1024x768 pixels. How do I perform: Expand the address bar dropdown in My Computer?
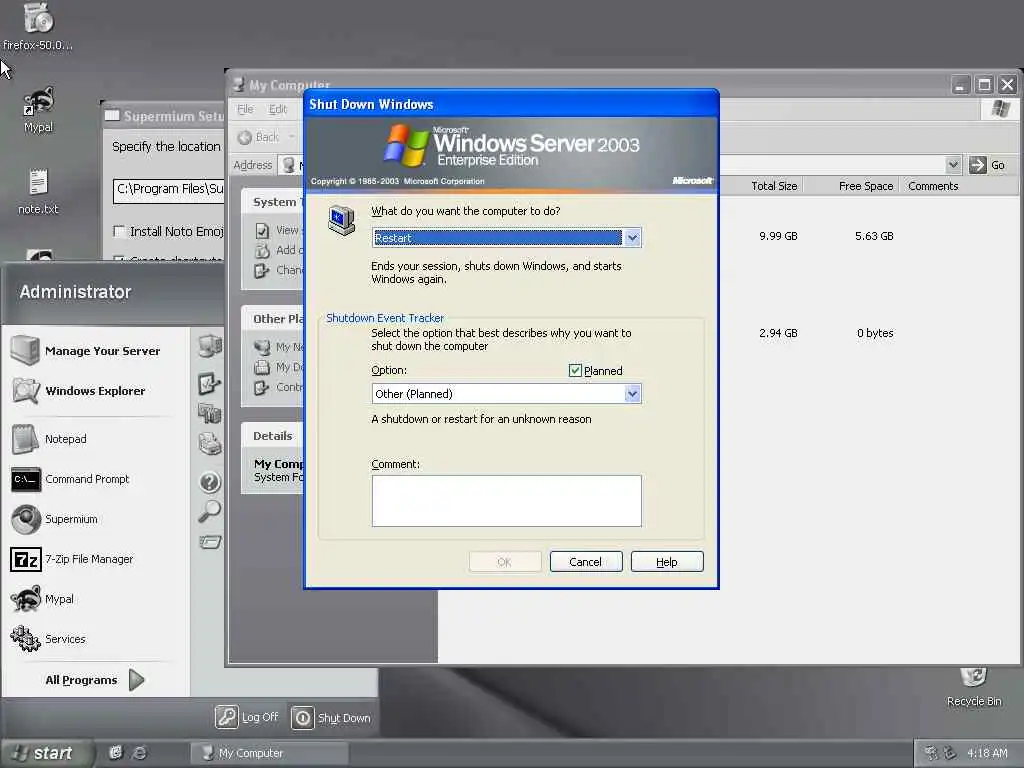pos(953,165)
